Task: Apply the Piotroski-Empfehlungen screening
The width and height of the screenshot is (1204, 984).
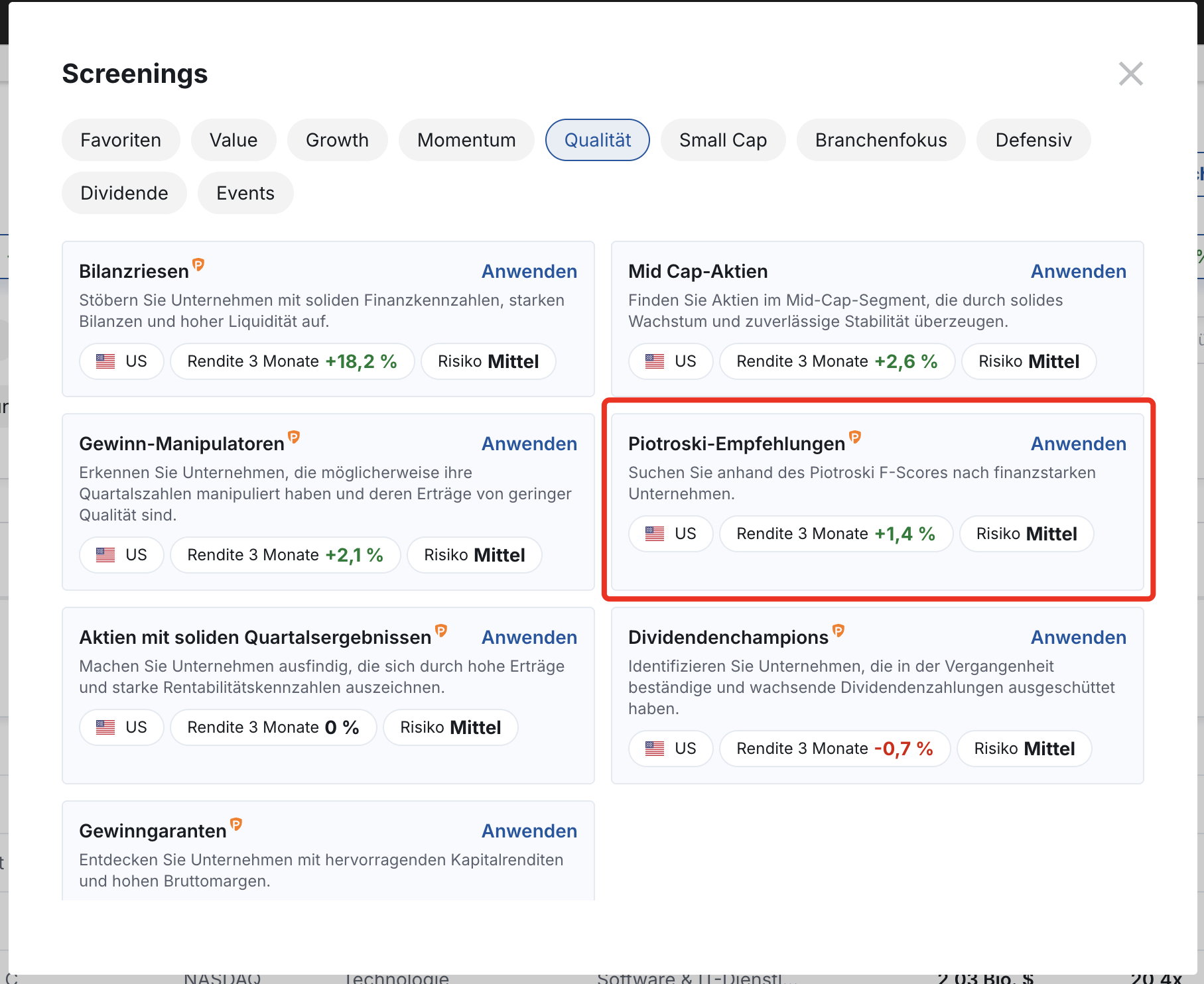Action: pyautogui.click(x=1079, y=444)
